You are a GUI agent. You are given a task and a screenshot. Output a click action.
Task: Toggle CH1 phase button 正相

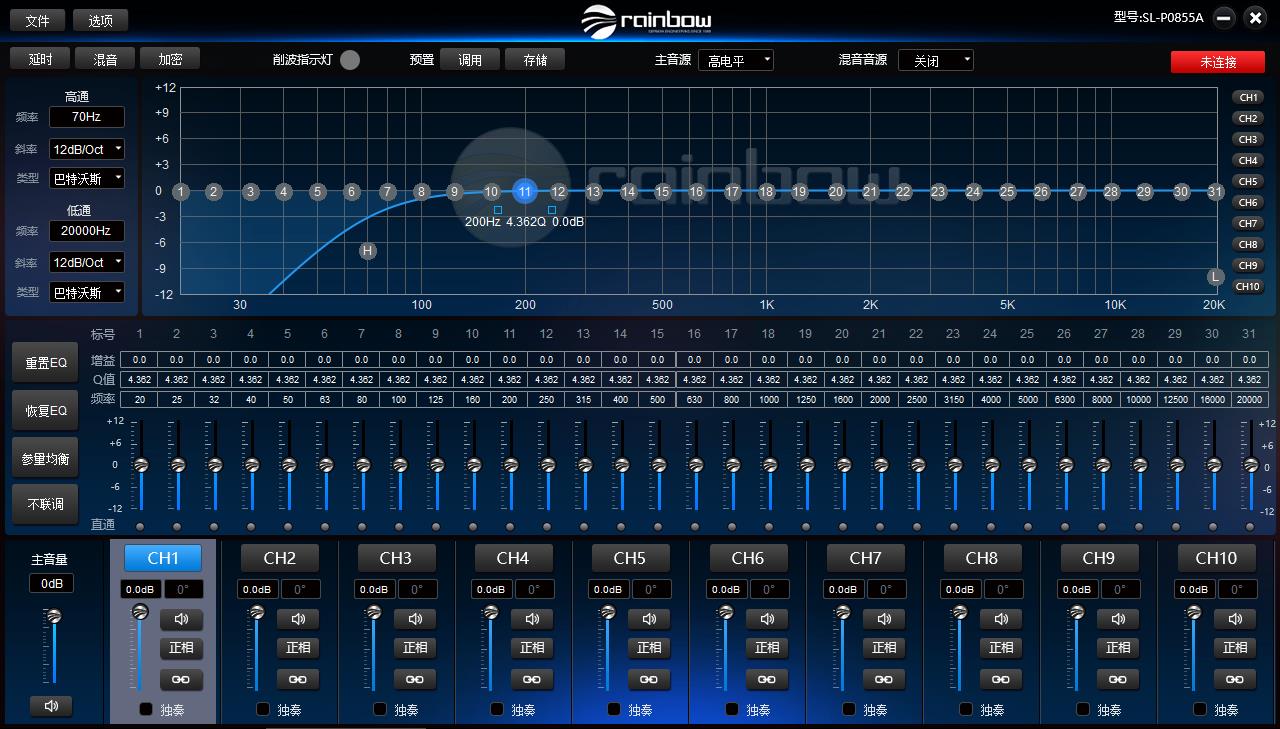coord(181,648)
